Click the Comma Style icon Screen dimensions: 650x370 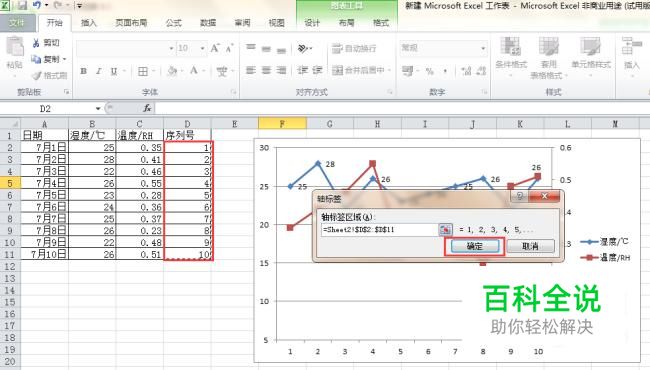click(x=445, y=71)
